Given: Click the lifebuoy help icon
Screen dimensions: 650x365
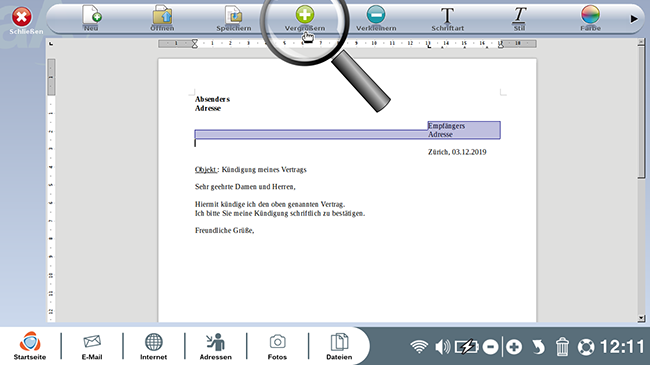Looking at the screenshot, I should 586,347.
